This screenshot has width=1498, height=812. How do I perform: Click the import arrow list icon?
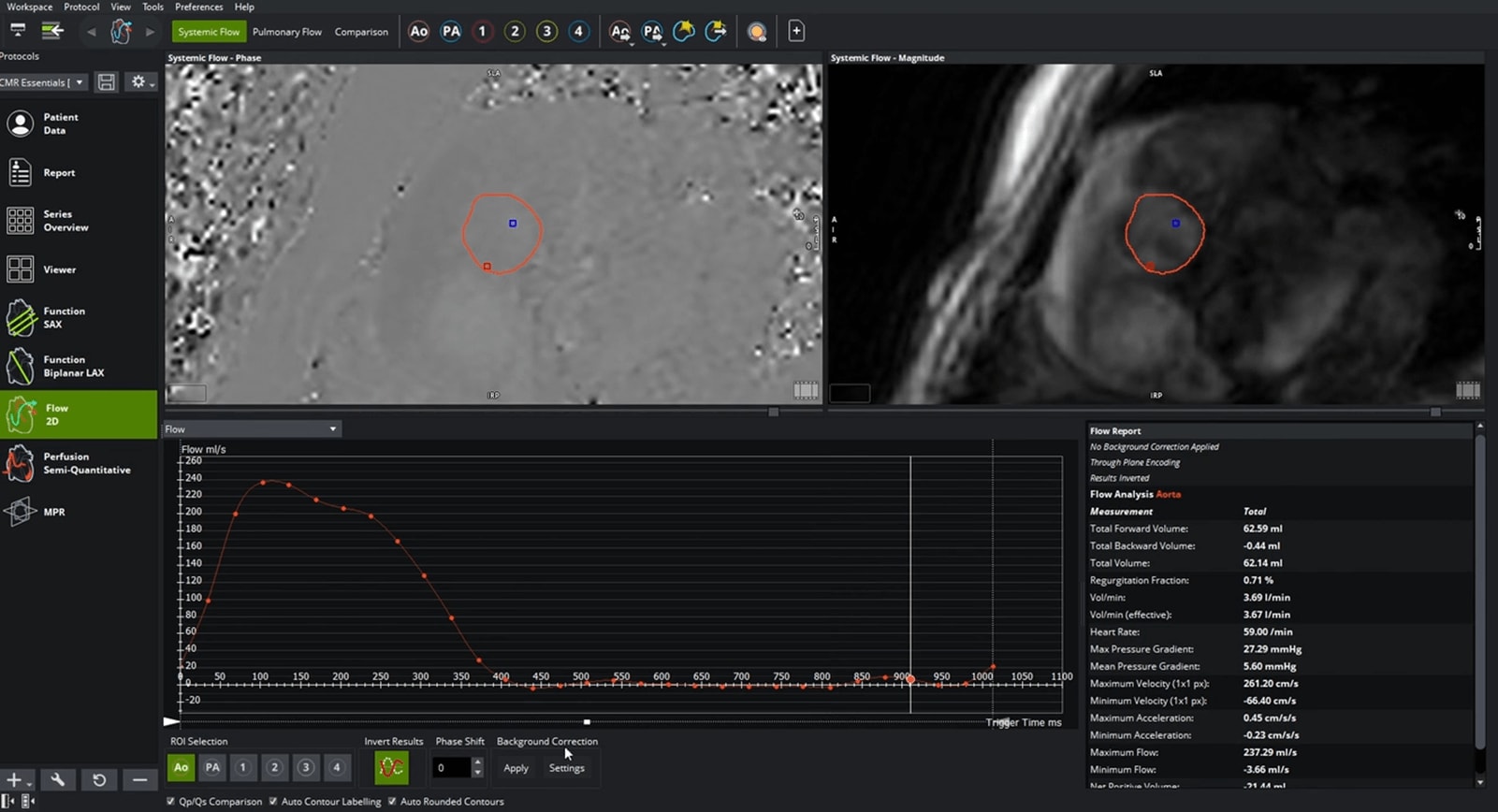(52, 31)
